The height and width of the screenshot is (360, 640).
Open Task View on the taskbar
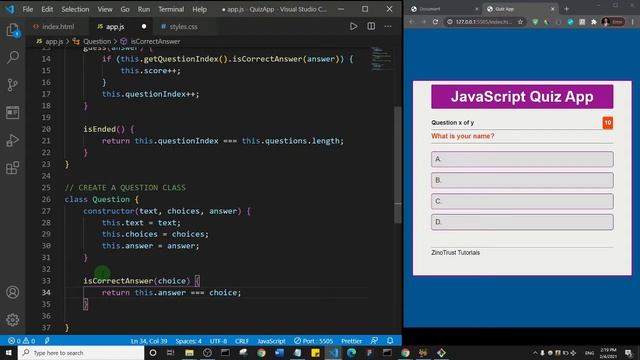point(171,353)
